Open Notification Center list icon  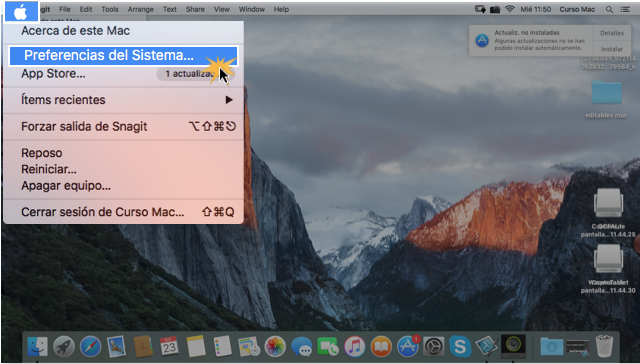click(625, 9)
